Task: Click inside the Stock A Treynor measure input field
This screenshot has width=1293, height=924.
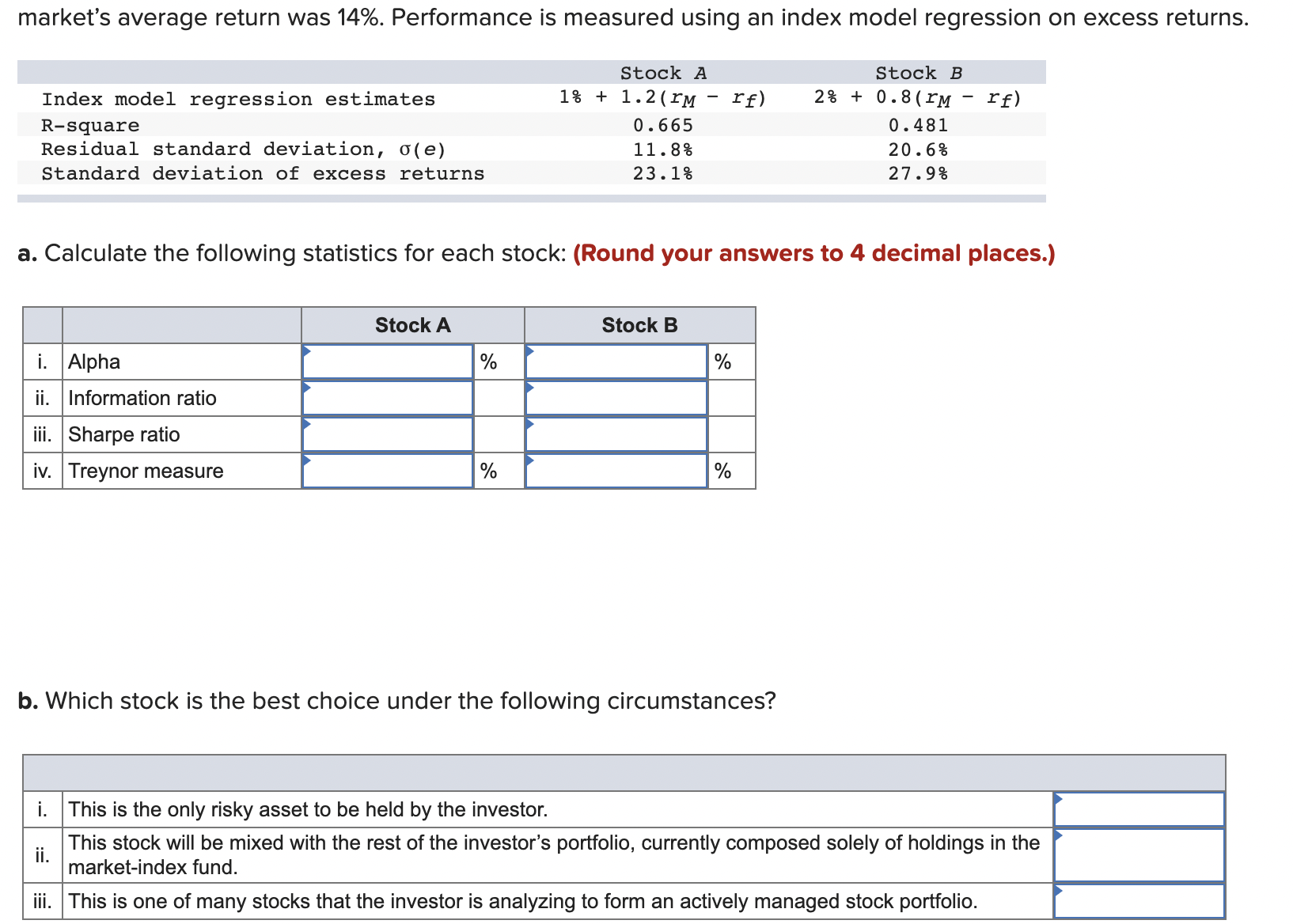Action: click(388, 471)
